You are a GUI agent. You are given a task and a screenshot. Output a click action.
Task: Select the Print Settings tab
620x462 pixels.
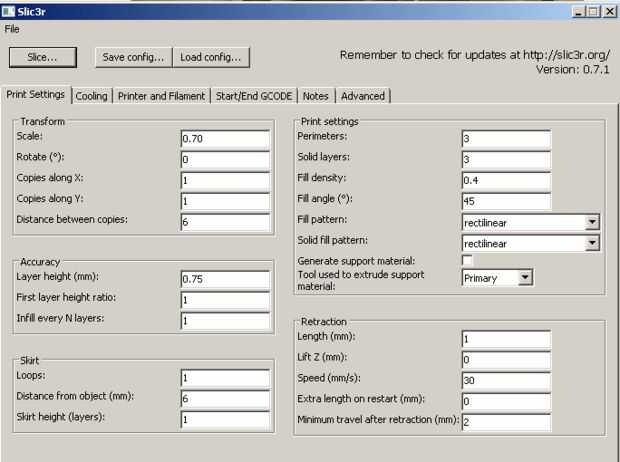tap(36, 95)
